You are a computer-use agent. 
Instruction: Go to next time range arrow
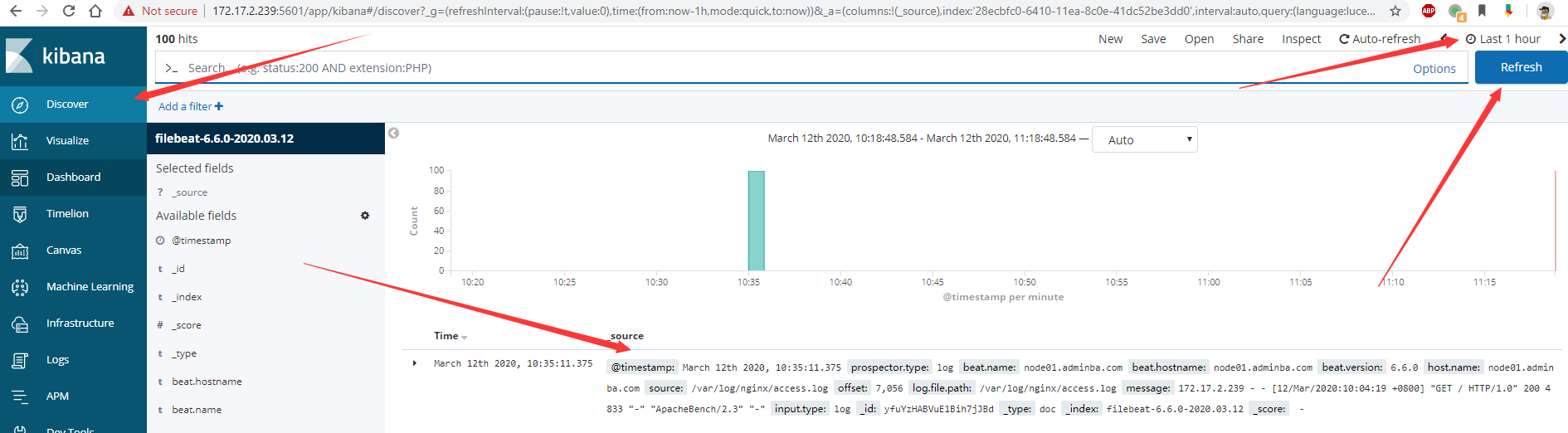[1562, 39]
